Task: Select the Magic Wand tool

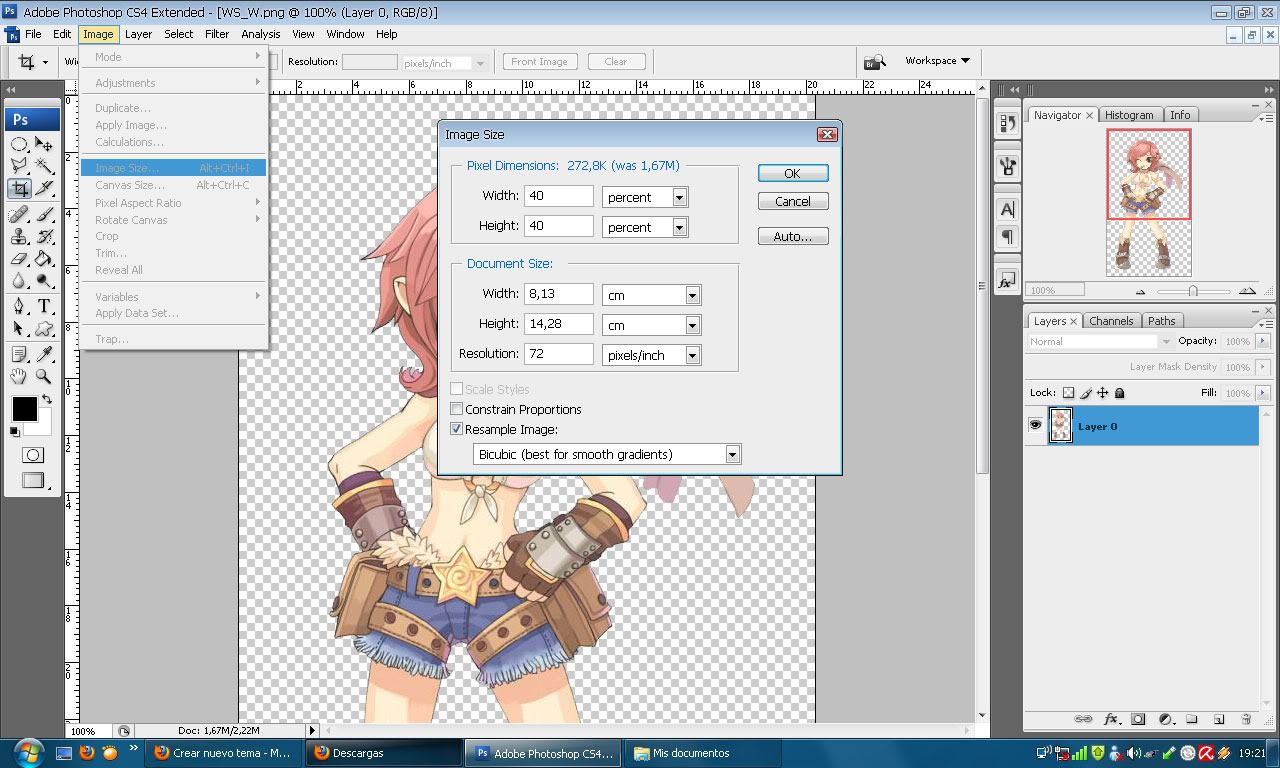Action: pos(44,166)
